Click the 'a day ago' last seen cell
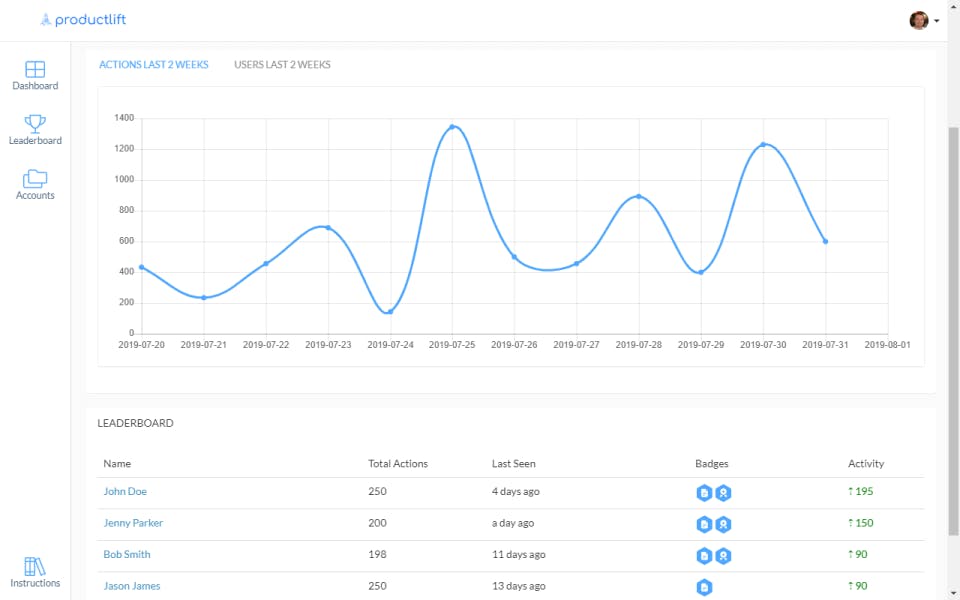Viewport: 960px width, 600px height. (513, 523)
